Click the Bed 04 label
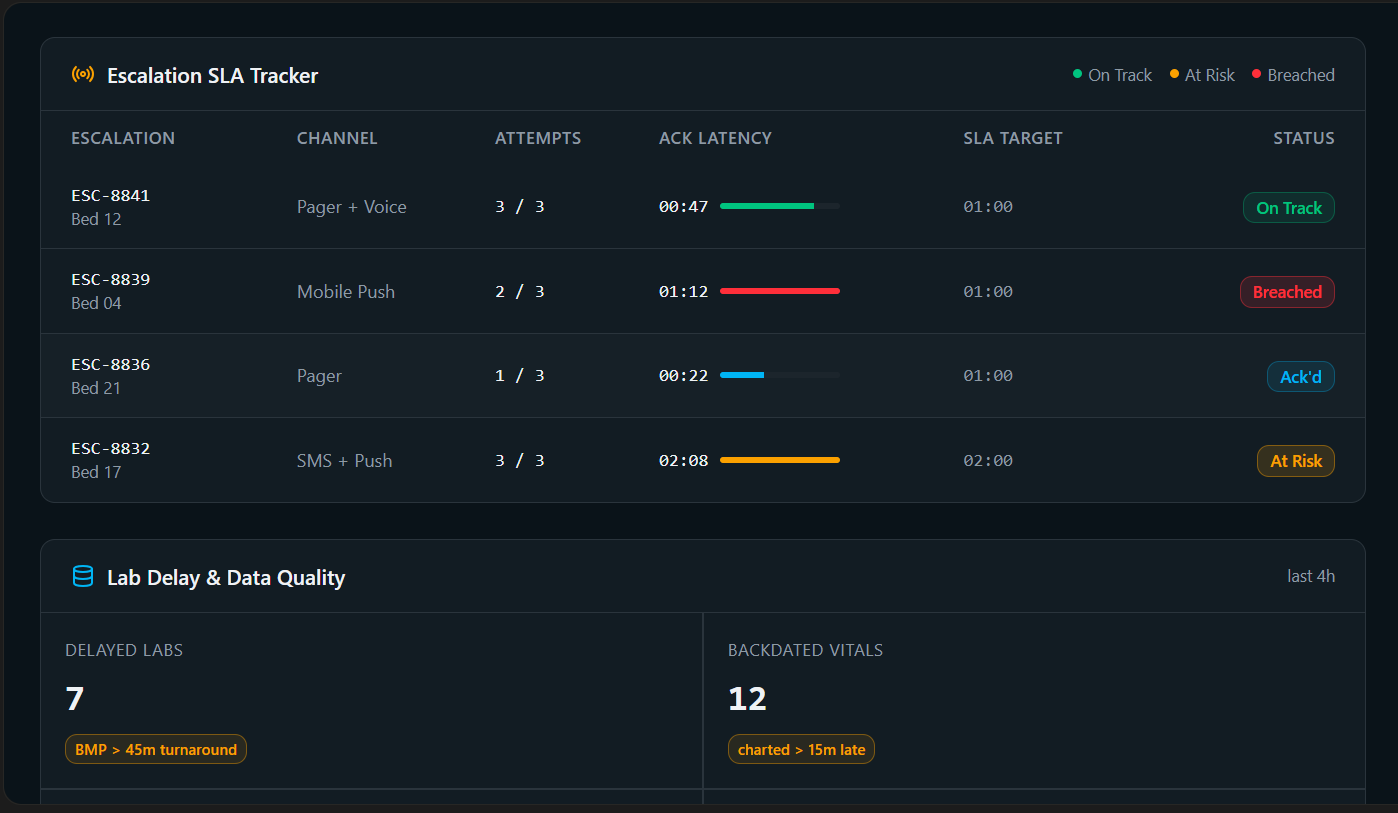 click(x=96, y=303)
